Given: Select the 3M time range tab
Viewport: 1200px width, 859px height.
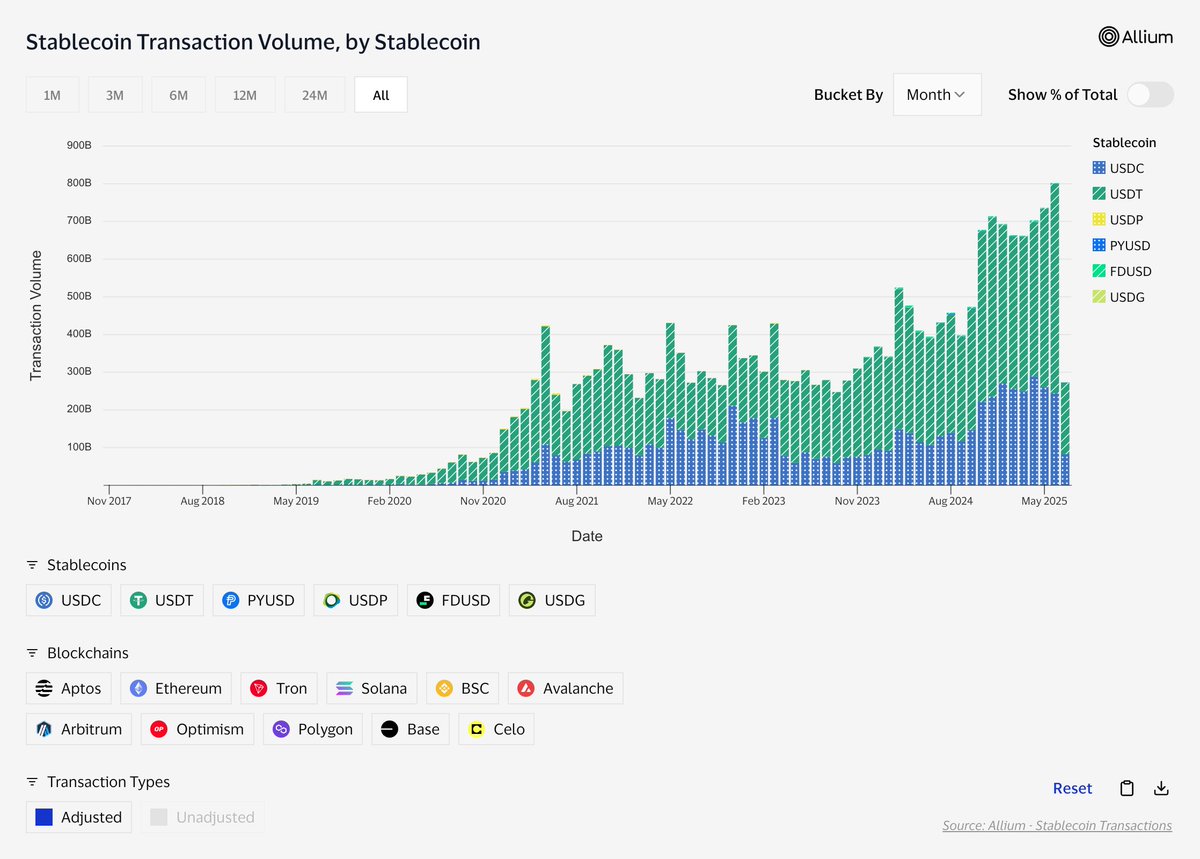Looking at the screenshot, I should (115, 95).
